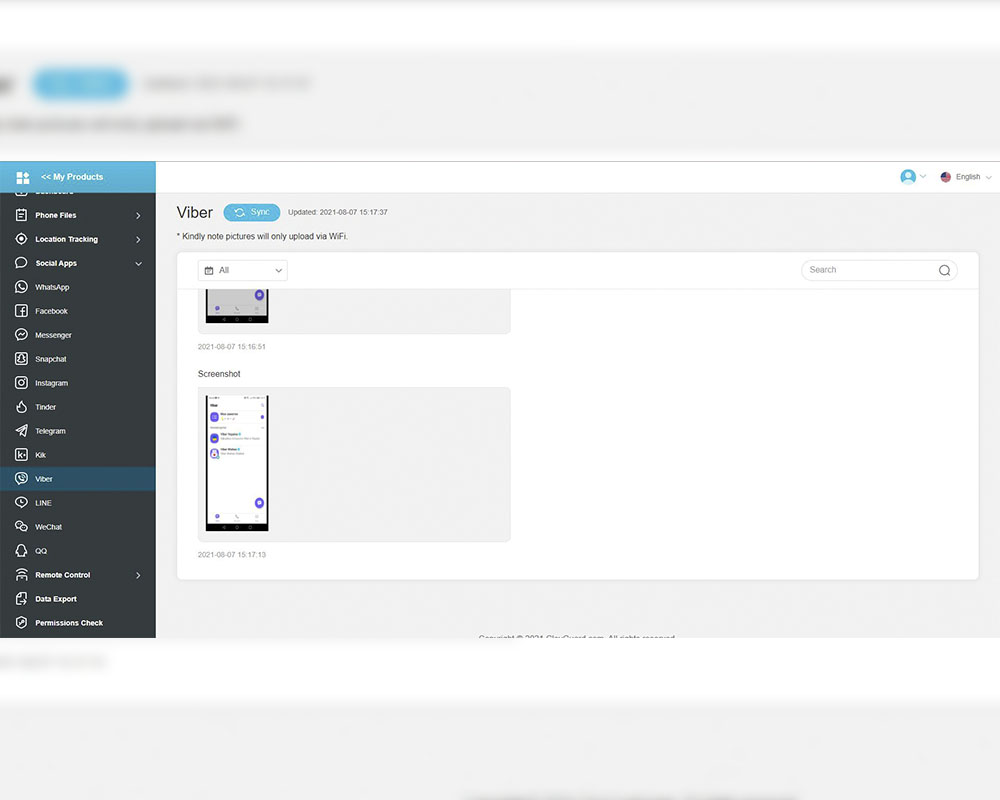The width and height of the screenshot is (1000, 800).
Task: Click the user account avatar icon
Action: point(908,177)
